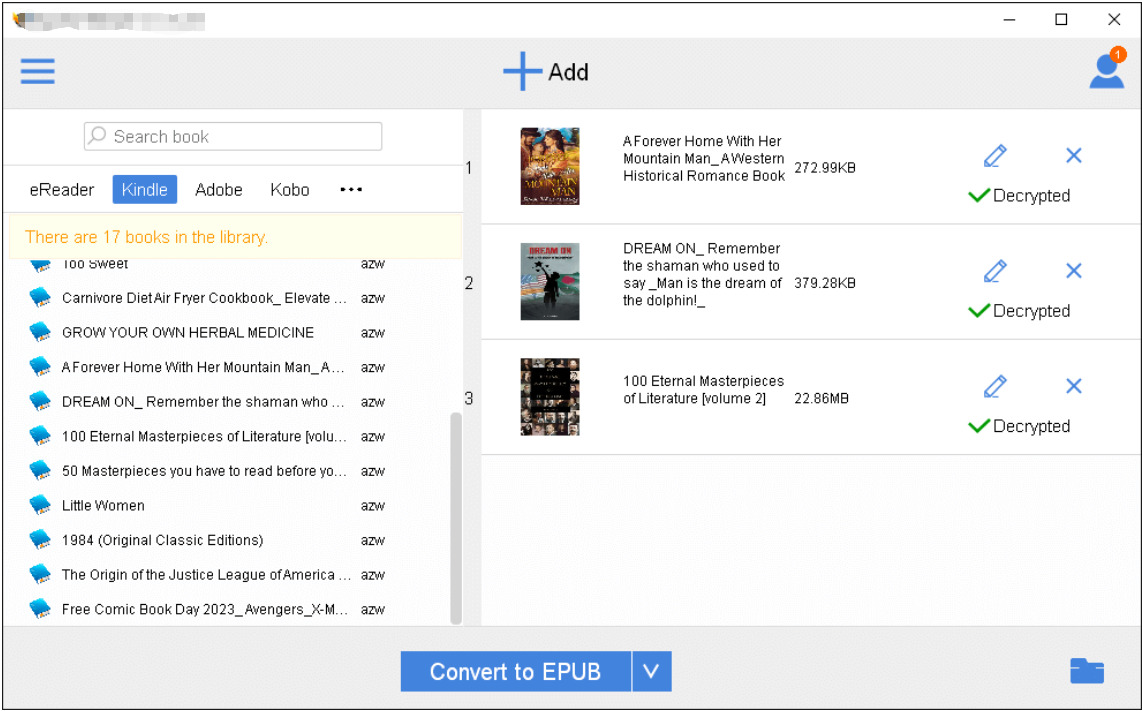This screenshot has width=1142, height=711.
Task: Show more device tabs via ellipsis
Action: click(x=351, y=189)
